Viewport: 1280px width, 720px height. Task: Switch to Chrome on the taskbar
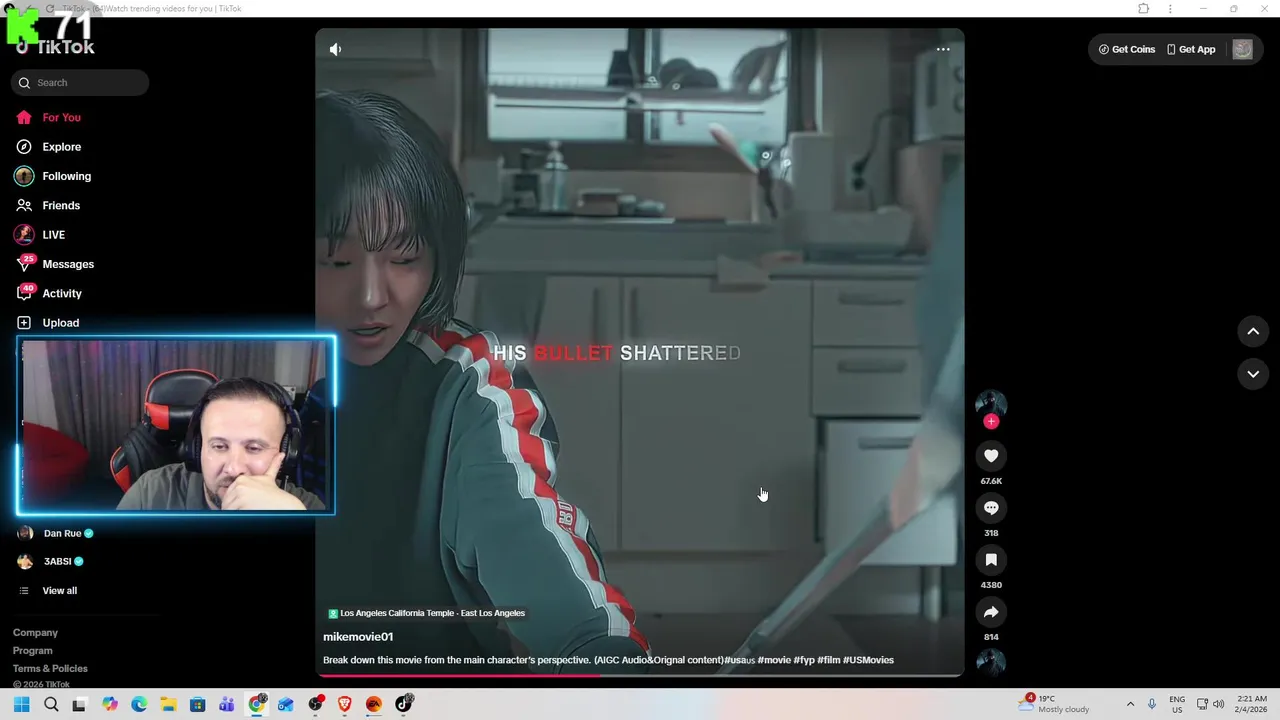(x=257, y=704)
